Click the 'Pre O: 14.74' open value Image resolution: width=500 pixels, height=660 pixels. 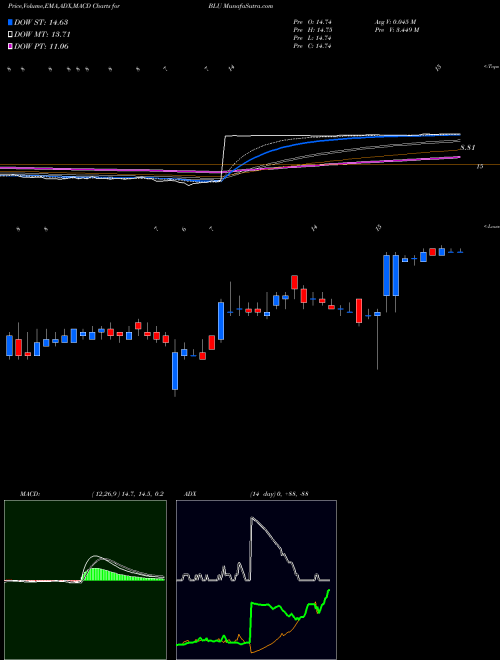tap(313, 22)
